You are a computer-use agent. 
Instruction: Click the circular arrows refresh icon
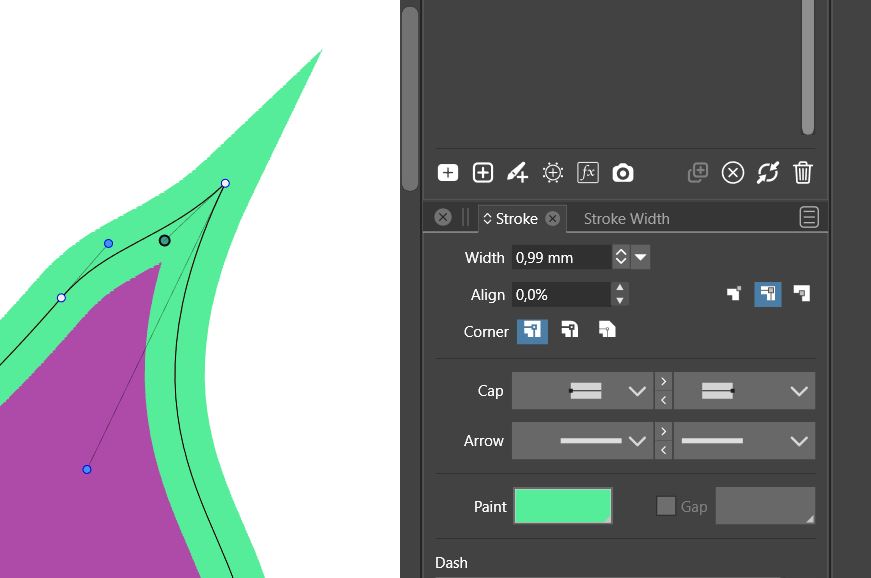tap(767, 173)
